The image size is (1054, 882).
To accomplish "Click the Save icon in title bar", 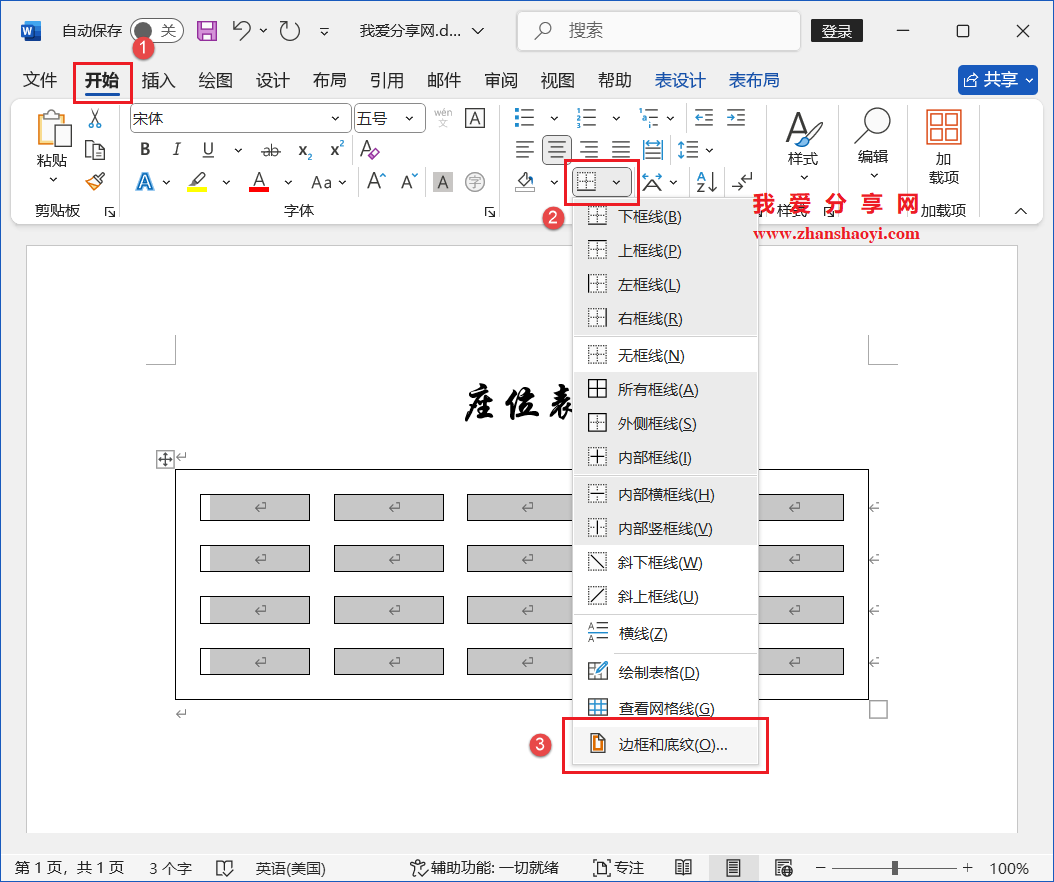I will [206, 31].
